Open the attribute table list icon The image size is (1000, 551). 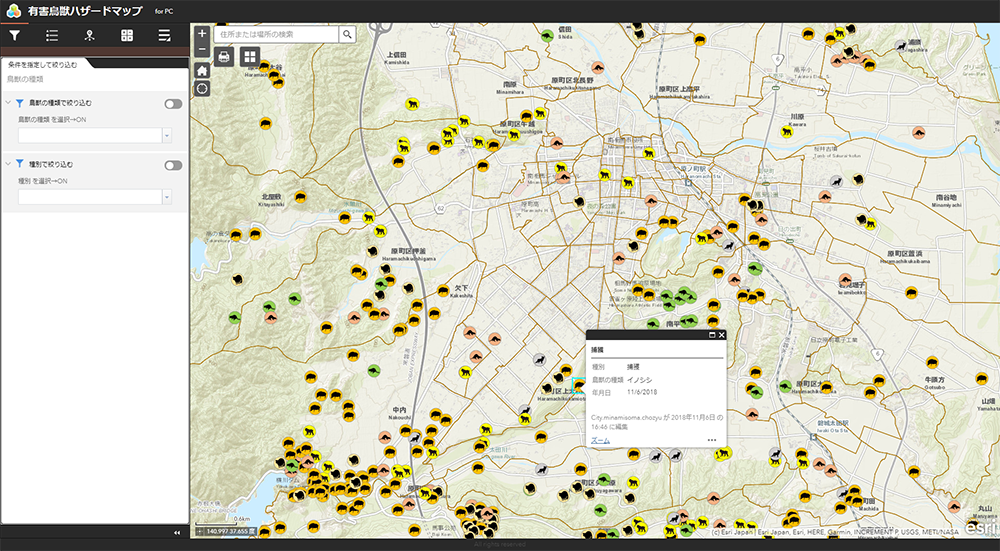(x=164, y=35)
